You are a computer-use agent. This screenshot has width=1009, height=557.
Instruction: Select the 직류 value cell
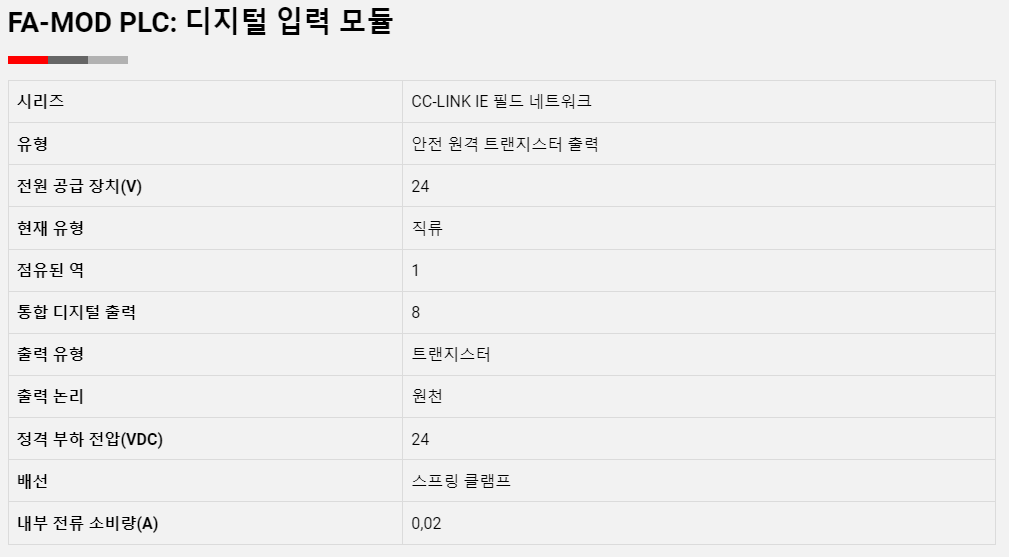coord(699,228)
